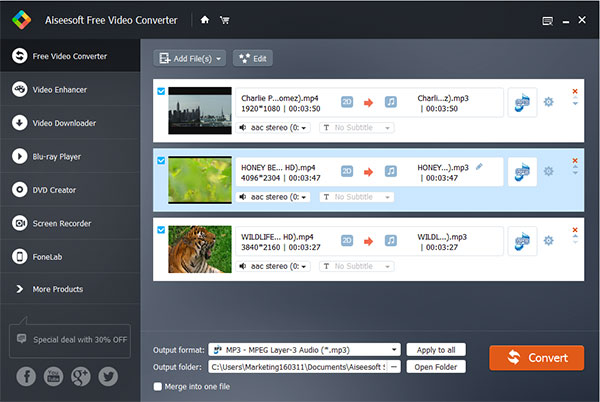Click the Open Folder button
Image resolution: width=600 pixels, height=402 pixels.
tap(436, 367)
